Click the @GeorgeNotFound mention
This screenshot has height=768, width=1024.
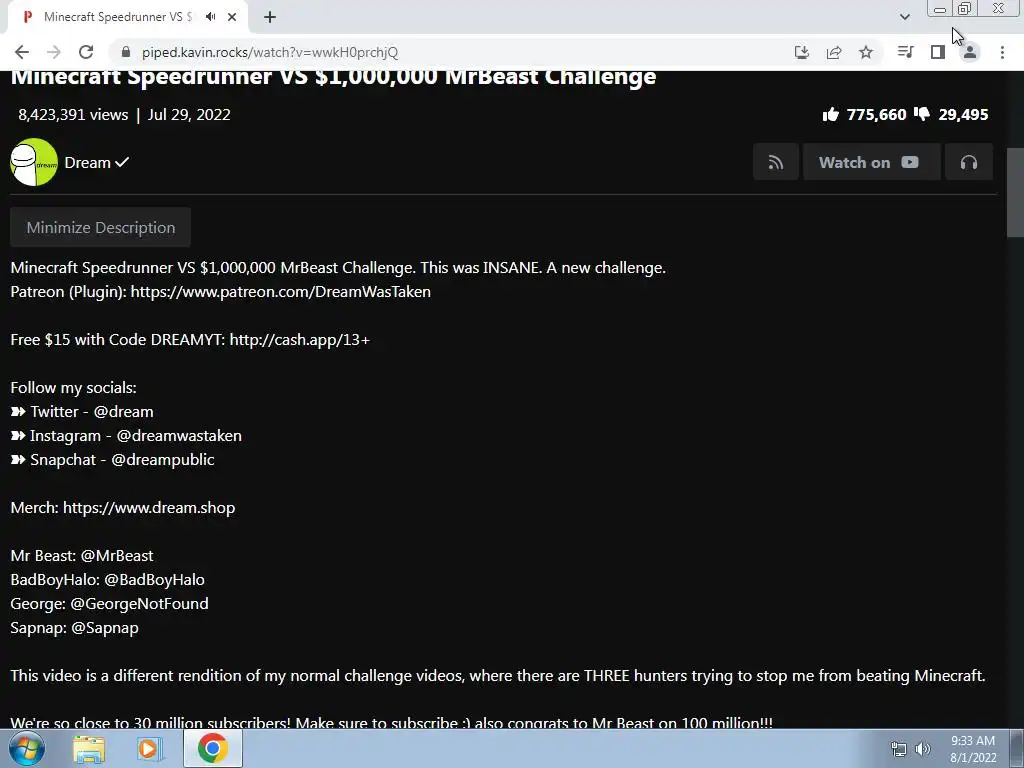pyautogui.click(x=139, y=603)
